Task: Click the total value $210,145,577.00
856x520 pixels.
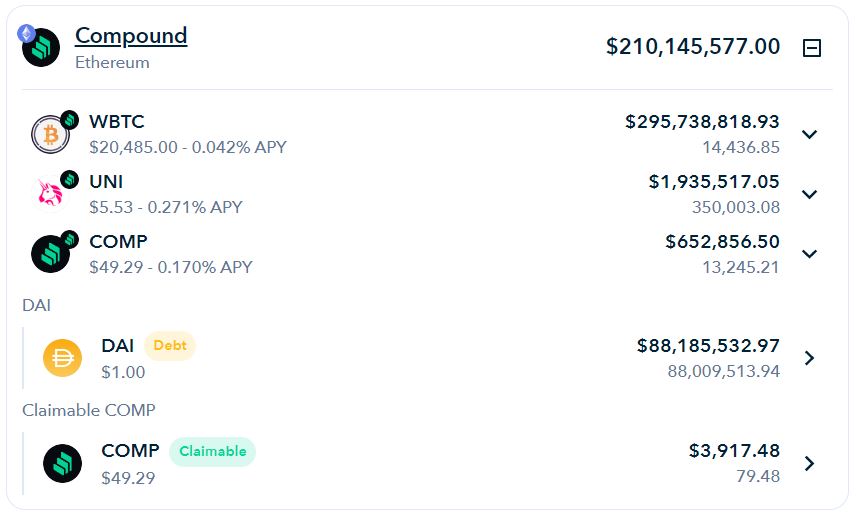Action: [693, 46]
